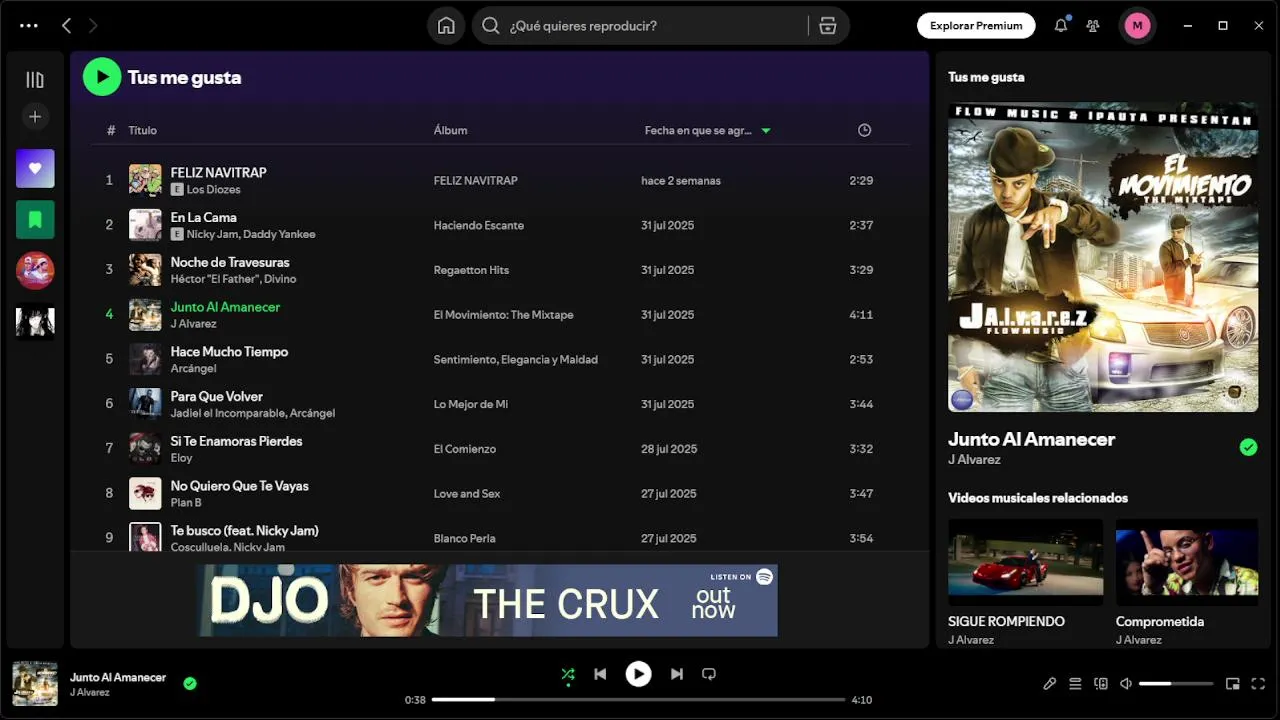Adjust the volume slider
Viewport: 1280px width, 720px height.
(1176, 684)
